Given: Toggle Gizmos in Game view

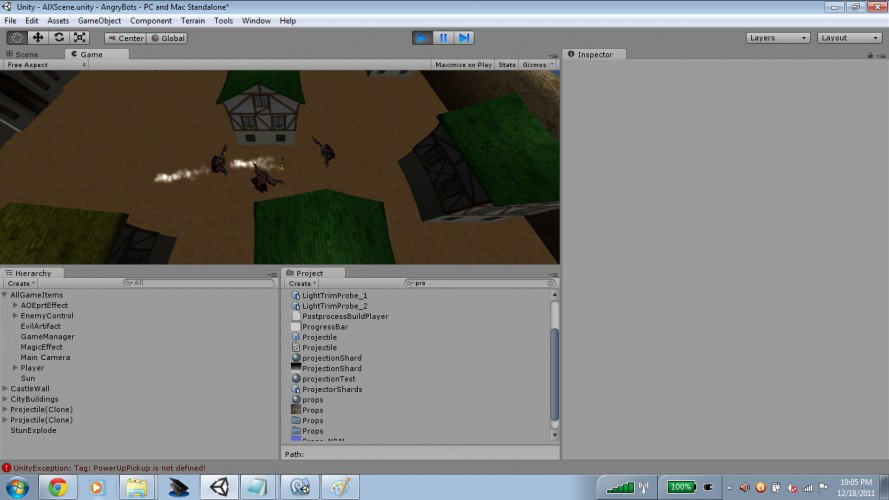Looking at the screenshot, I should [537, 65].
